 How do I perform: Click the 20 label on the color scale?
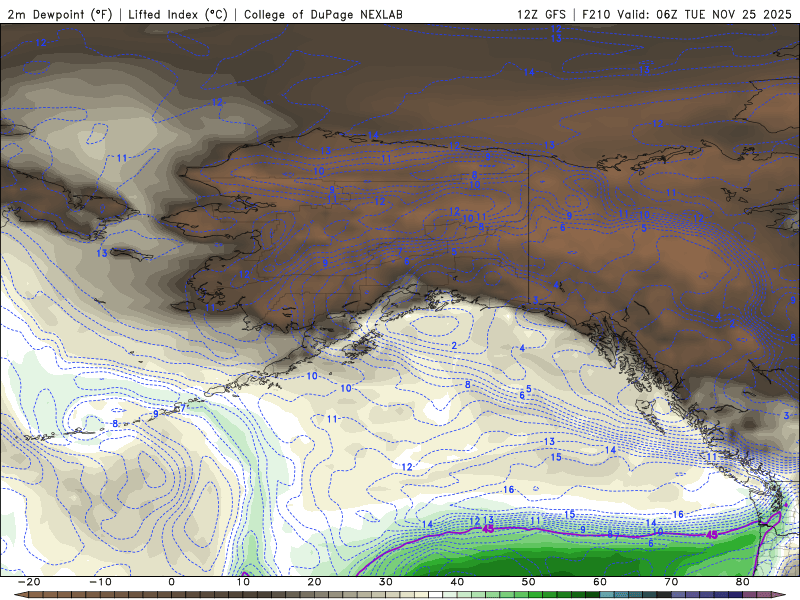314,582
